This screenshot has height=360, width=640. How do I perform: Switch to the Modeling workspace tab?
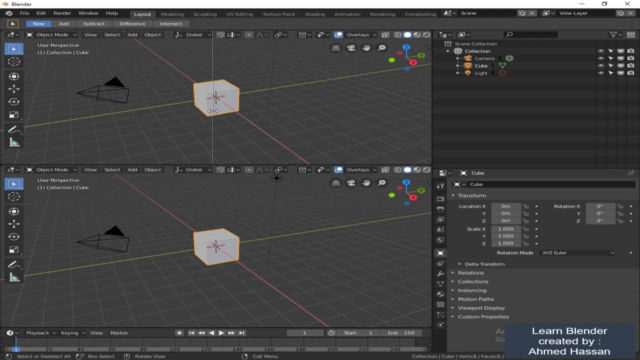click(172, 14)
